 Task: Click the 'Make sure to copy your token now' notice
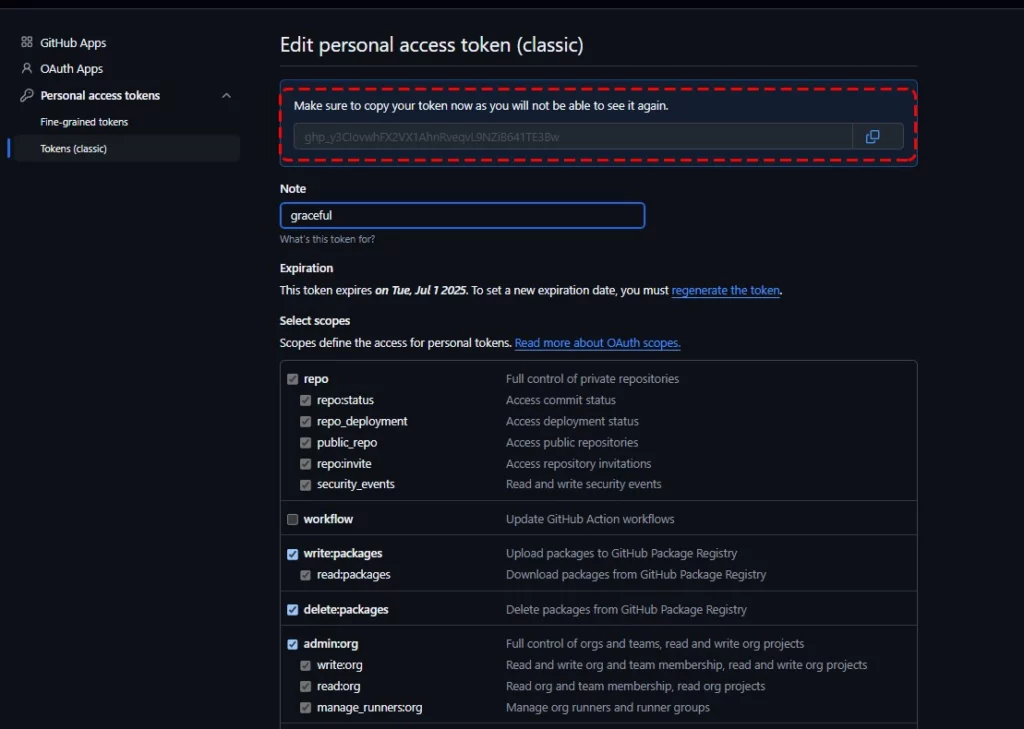(x=481, y=106)
